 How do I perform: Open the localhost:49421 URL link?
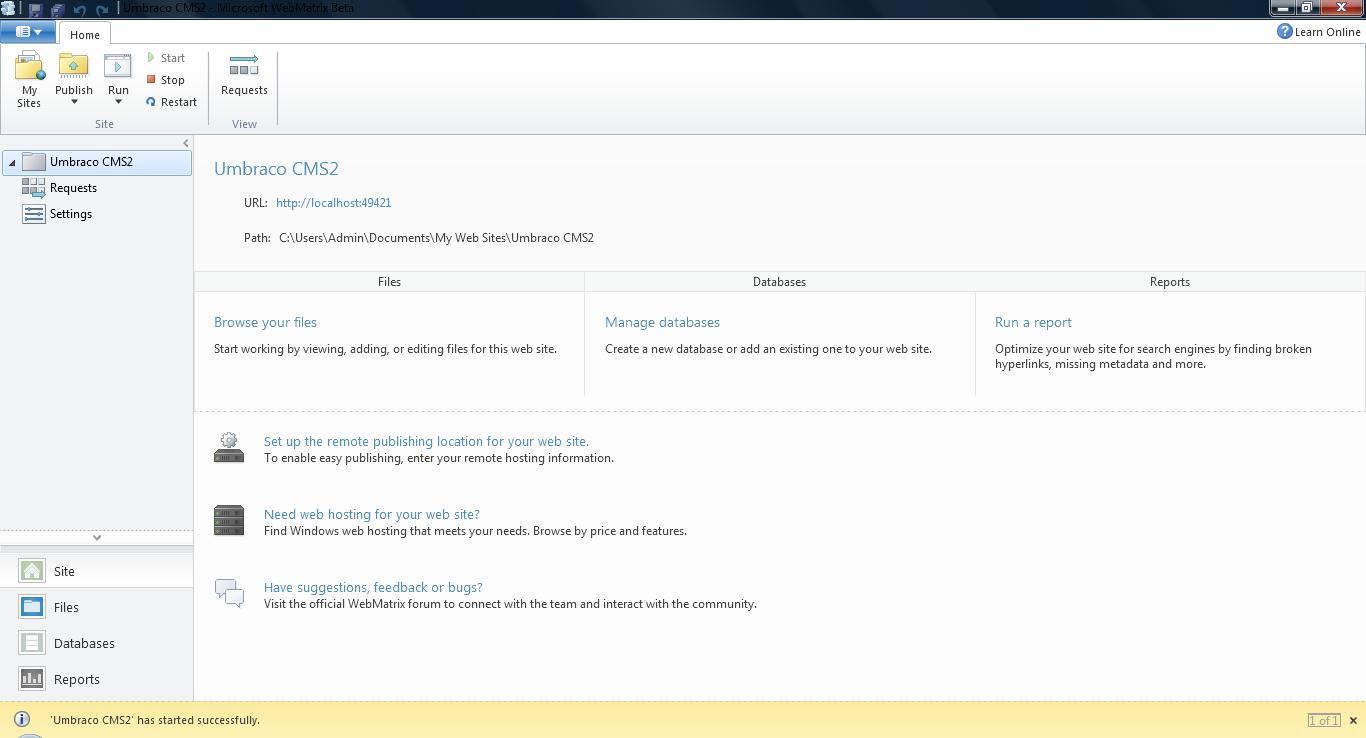coord(333,203)
